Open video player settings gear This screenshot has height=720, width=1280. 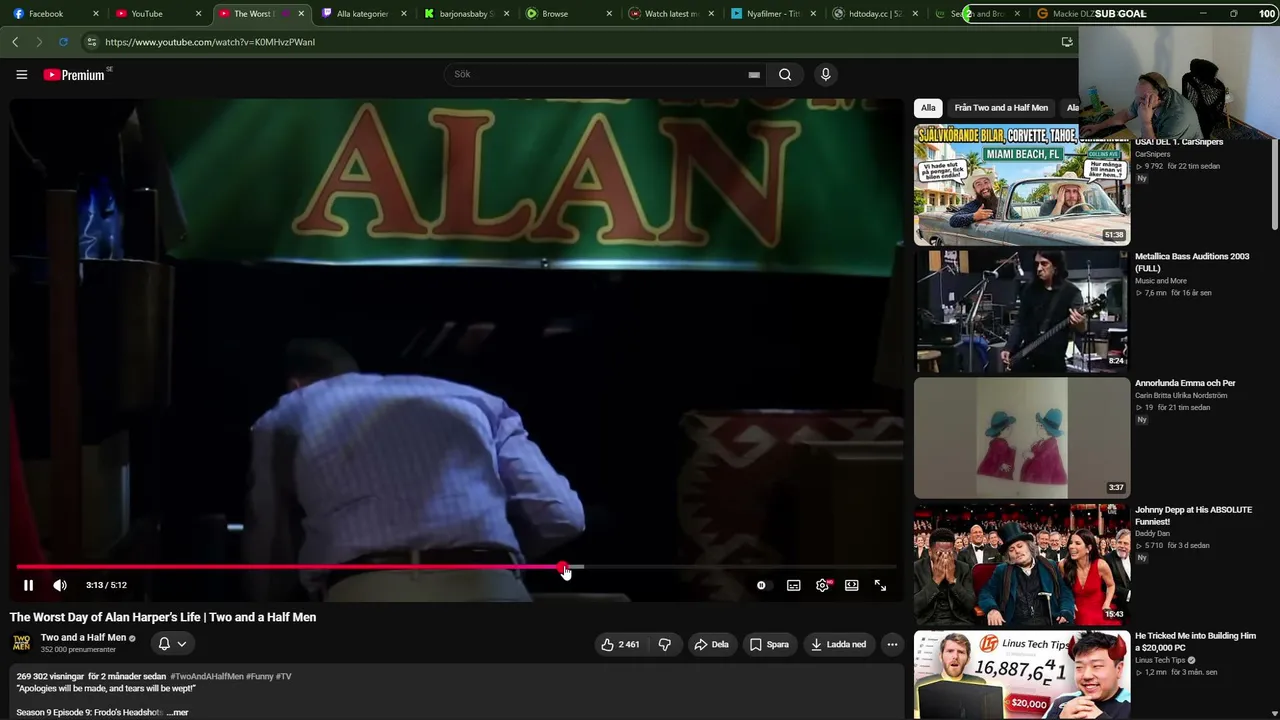point(822,585)
